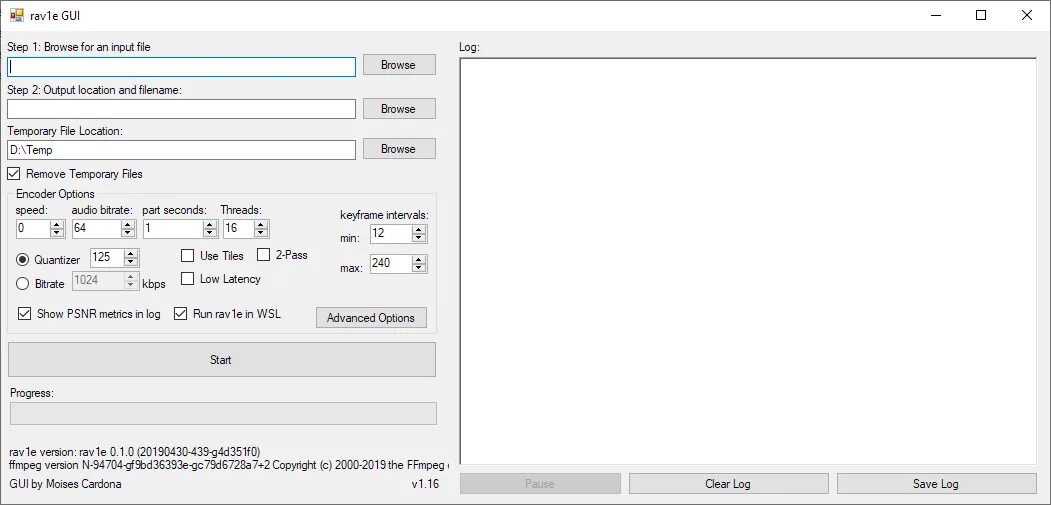1051x505 pixels.
Task: Increase the speed value with up arrow
Action: [x=57, y=225]
